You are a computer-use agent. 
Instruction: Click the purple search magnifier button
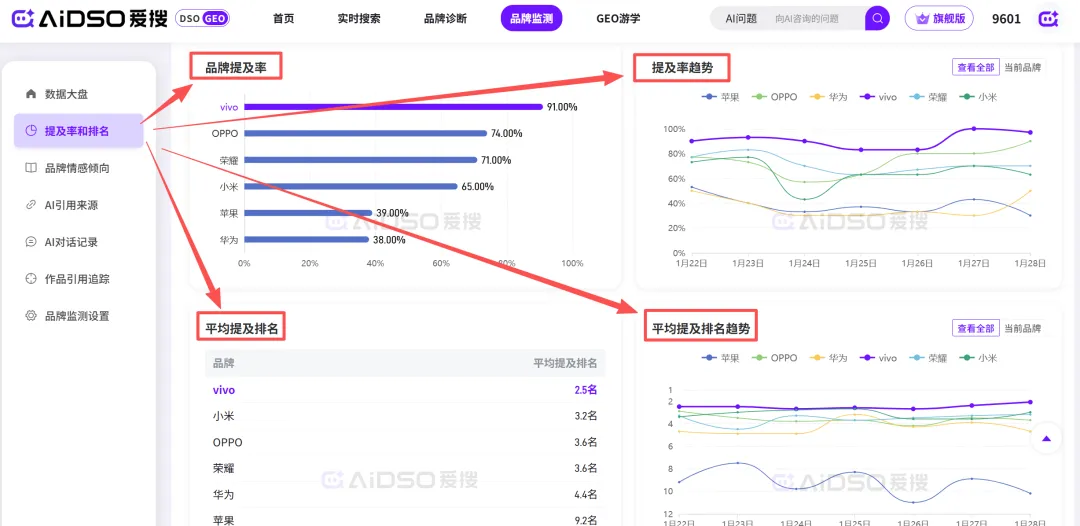(x=877, y=18)
